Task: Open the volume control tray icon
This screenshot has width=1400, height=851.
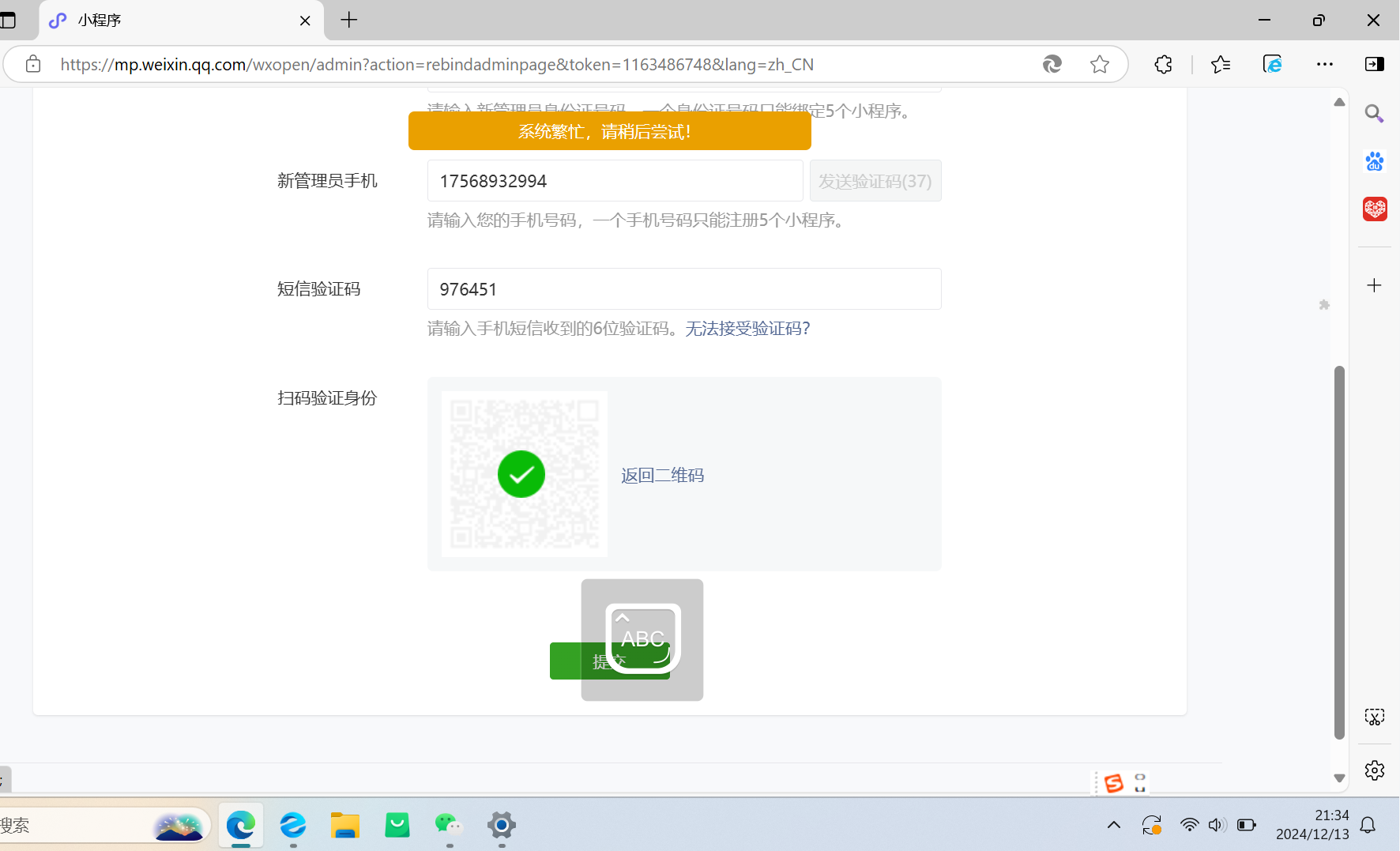Action: (x=1217, y=826)
